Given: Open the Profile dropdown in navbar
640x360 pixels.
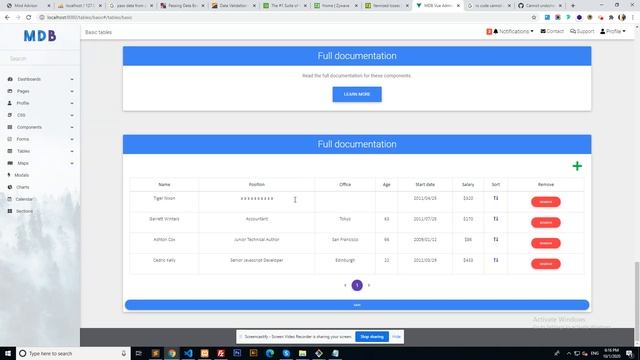Looking at the screenshot, I should 613,31.
